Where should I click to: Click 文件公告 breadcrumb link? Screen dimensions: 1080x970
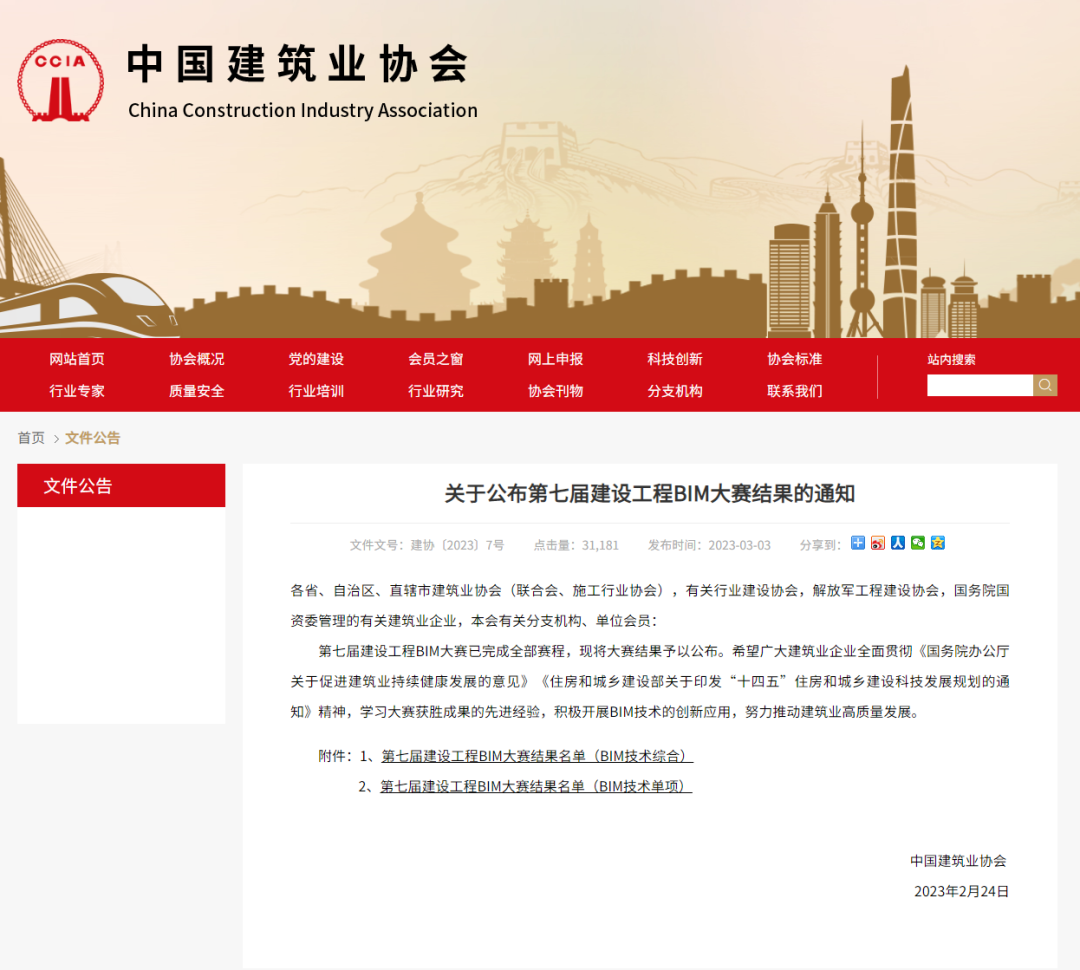(x=92, y=437)
